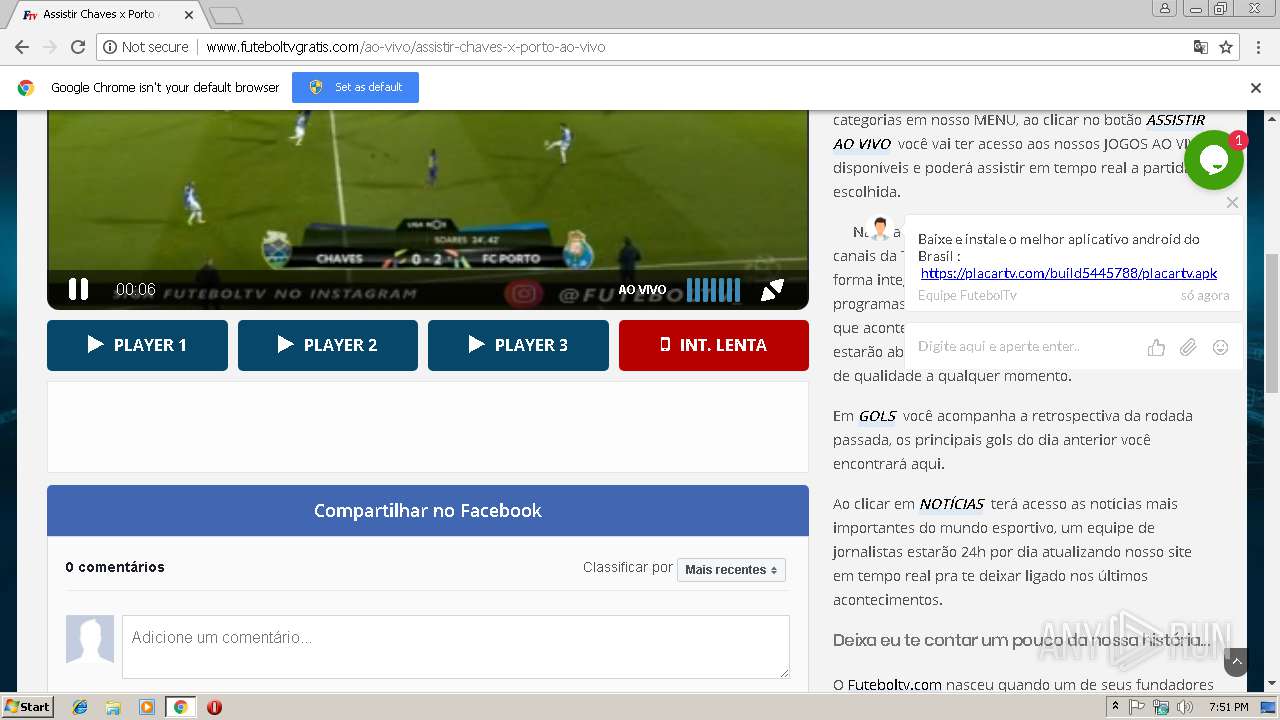Translate this page using the translate icon
This screenshot has height=720, width=1280.
click(1201, 47)
